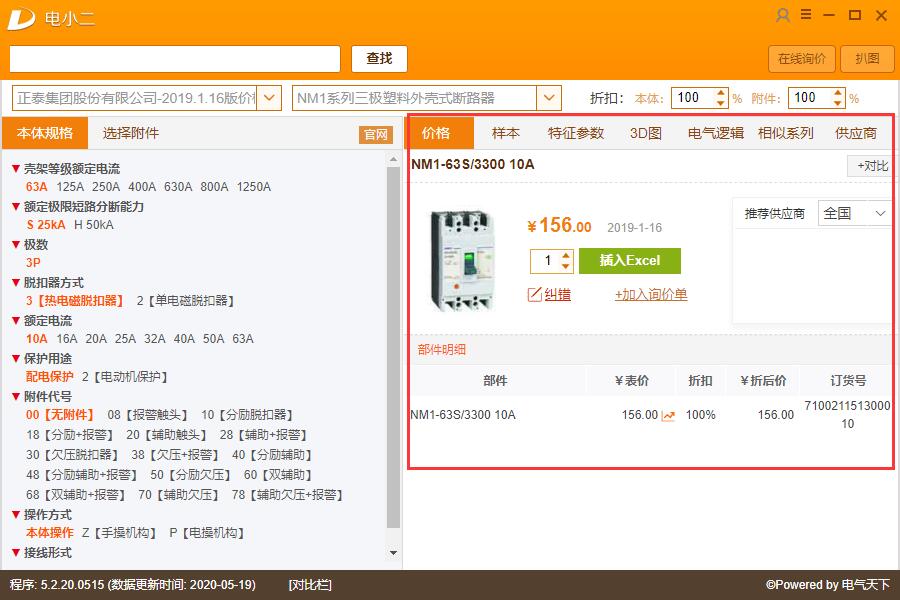Click the 电小二 app logo icon

tap(21, 17)
